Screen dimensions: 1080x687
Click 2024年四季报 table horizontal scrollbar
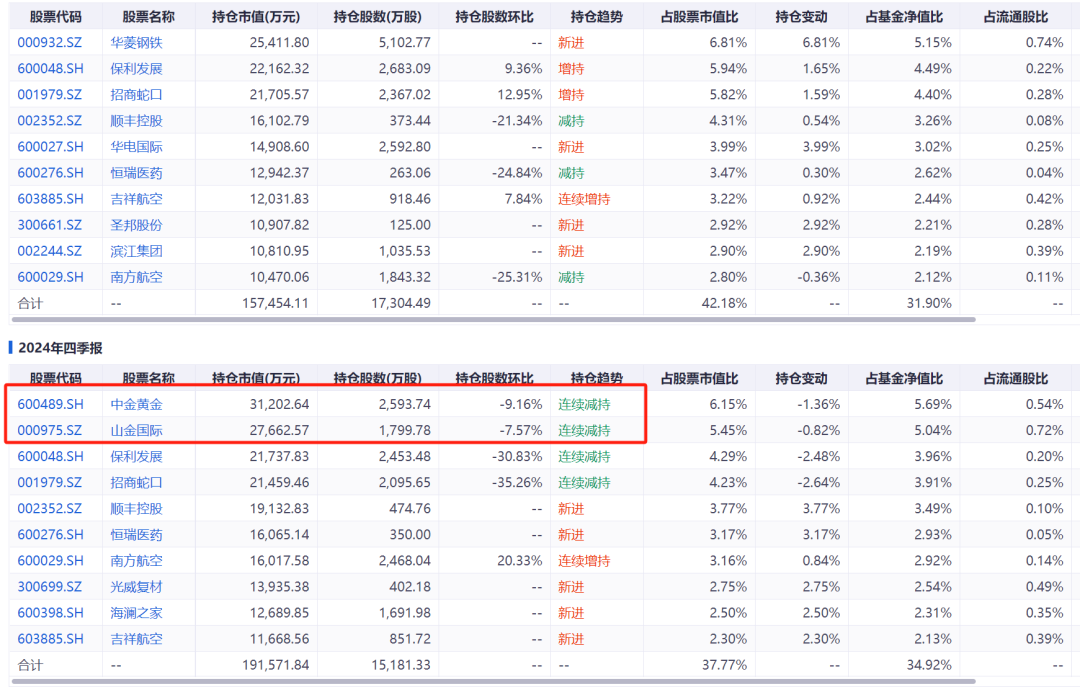[x=493, y=681]
